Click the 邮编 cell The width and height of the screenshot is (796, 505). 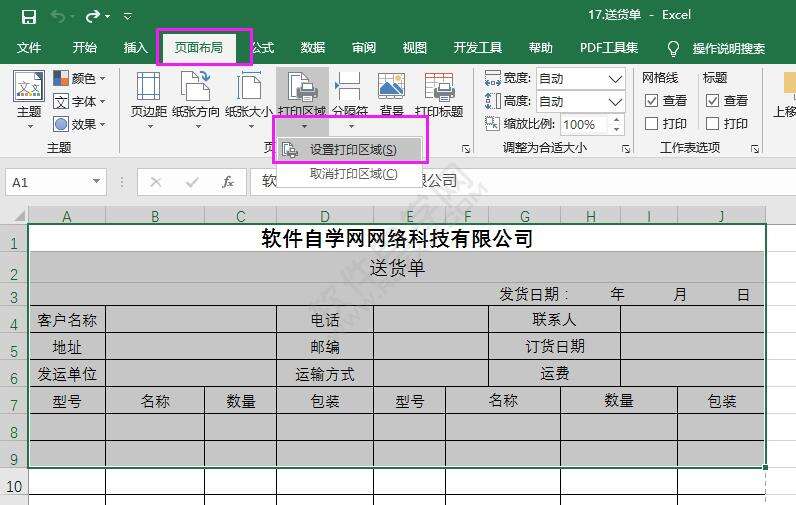325,347
